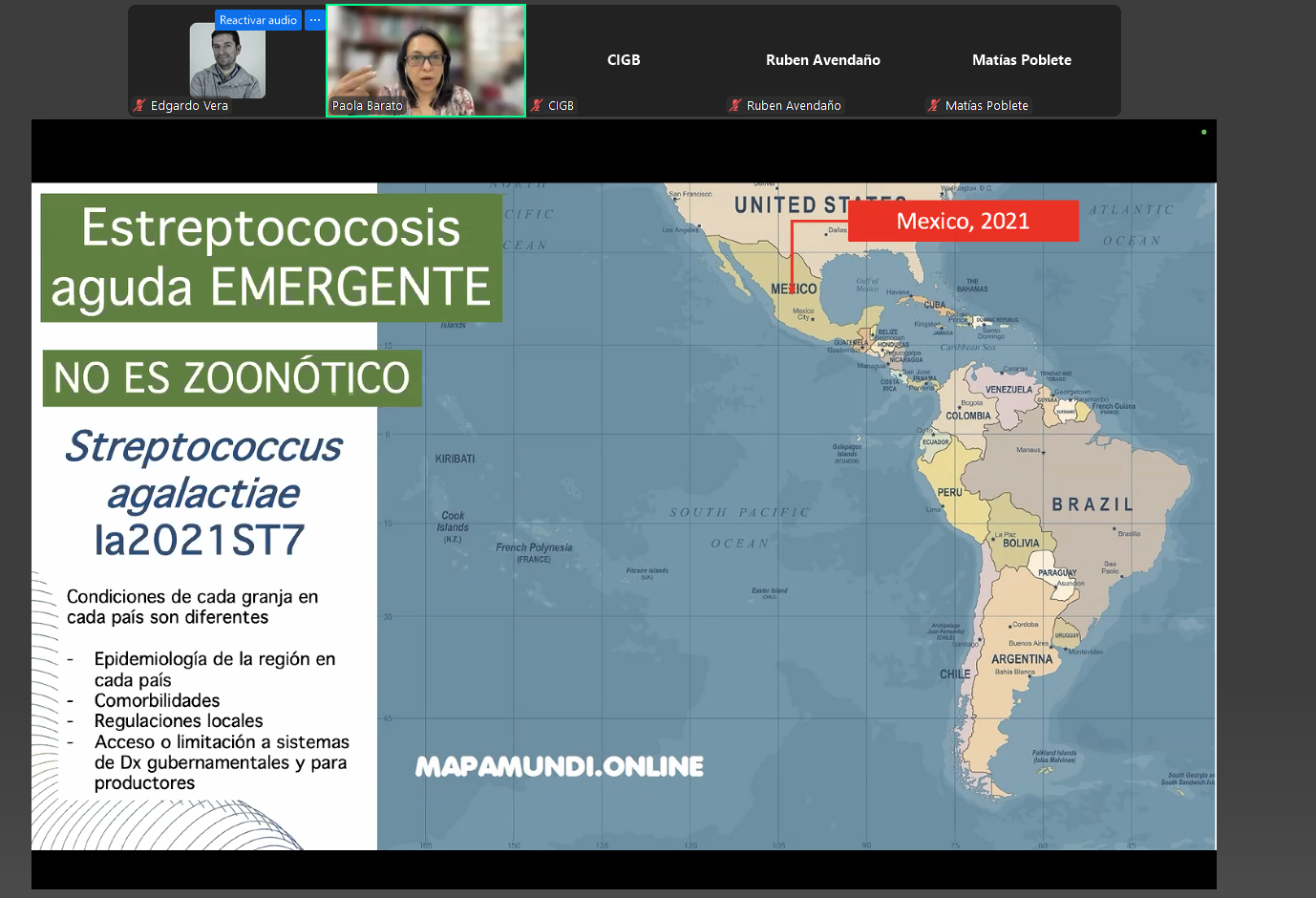Click the CUBA label on the map
The image size is (1316, 898).
935,306
